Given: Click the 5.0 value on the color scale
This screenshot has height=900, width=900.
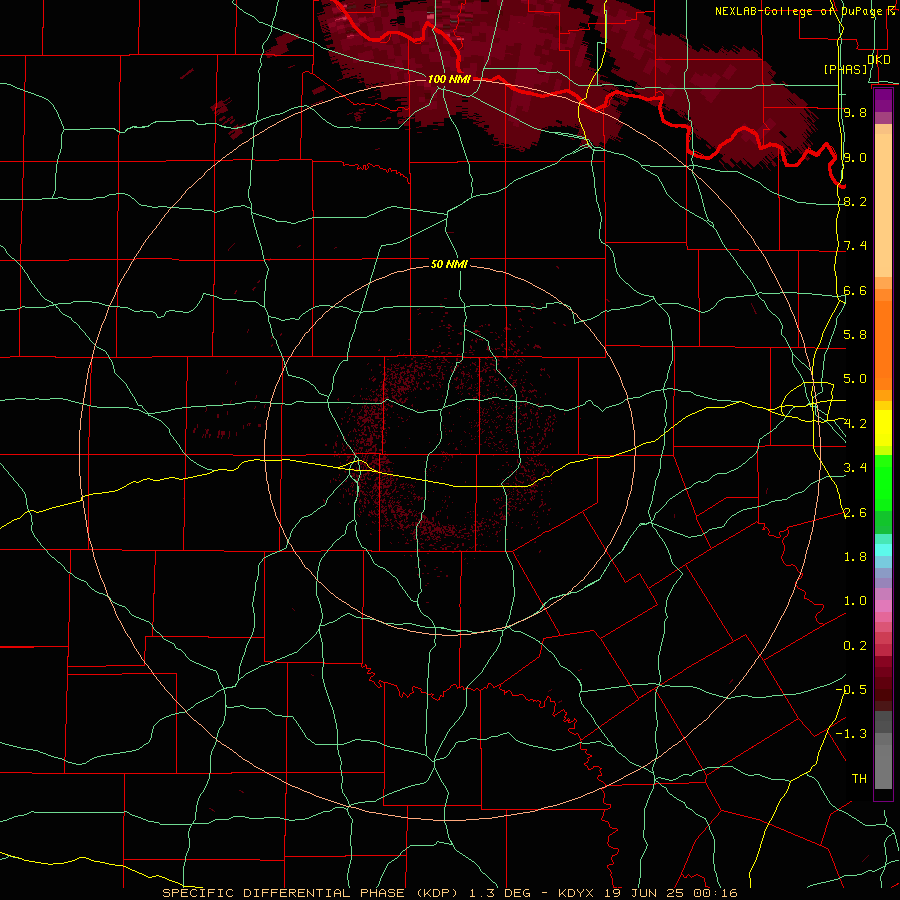Looking at the screenshot, I should (x=855, y=379).
